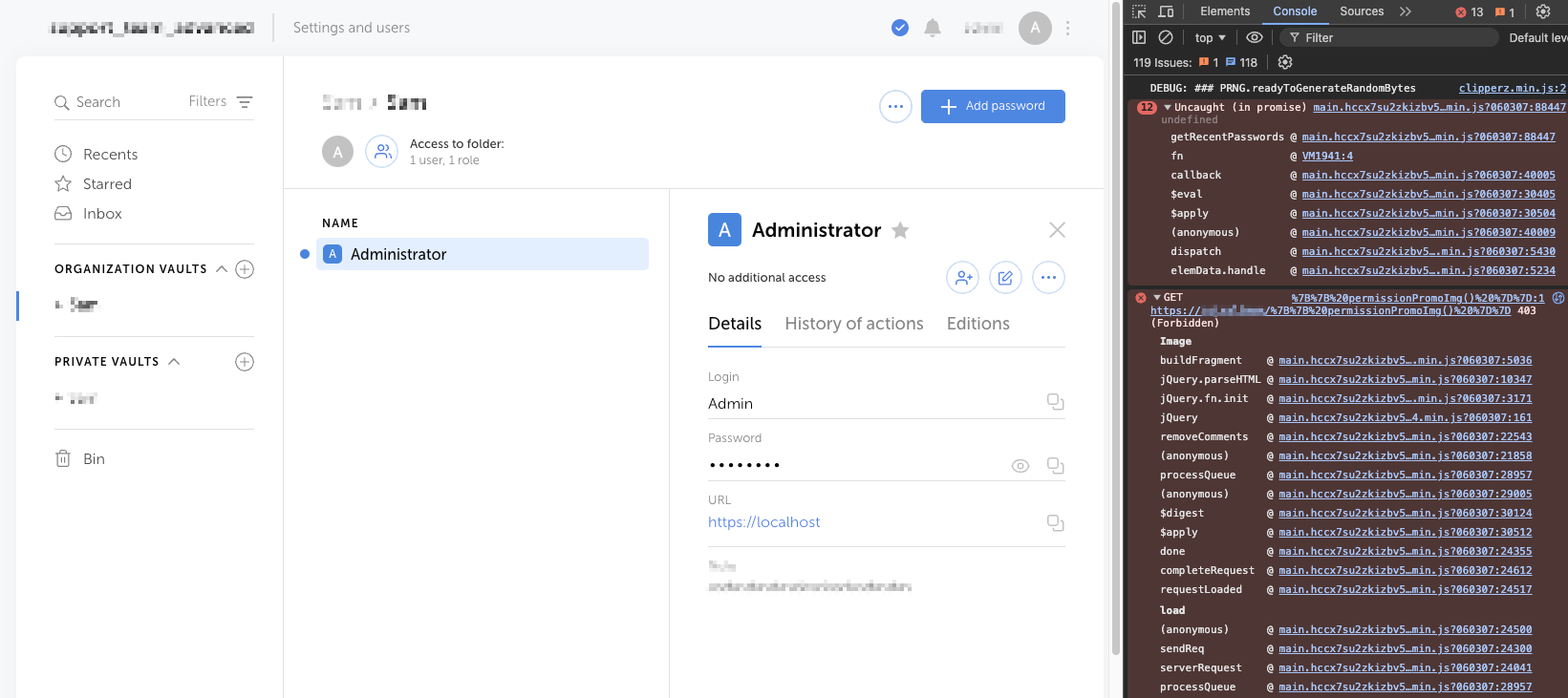The height and width of the screenshot is (698, 1568).
Task: Open the Editions tab
Action: point(977,324)
